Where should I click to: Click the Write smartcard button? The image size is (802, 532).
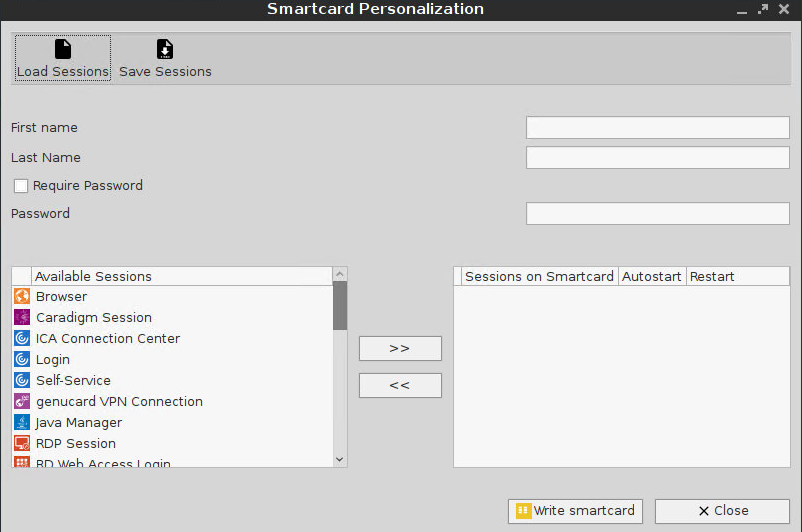coord(575,510)
